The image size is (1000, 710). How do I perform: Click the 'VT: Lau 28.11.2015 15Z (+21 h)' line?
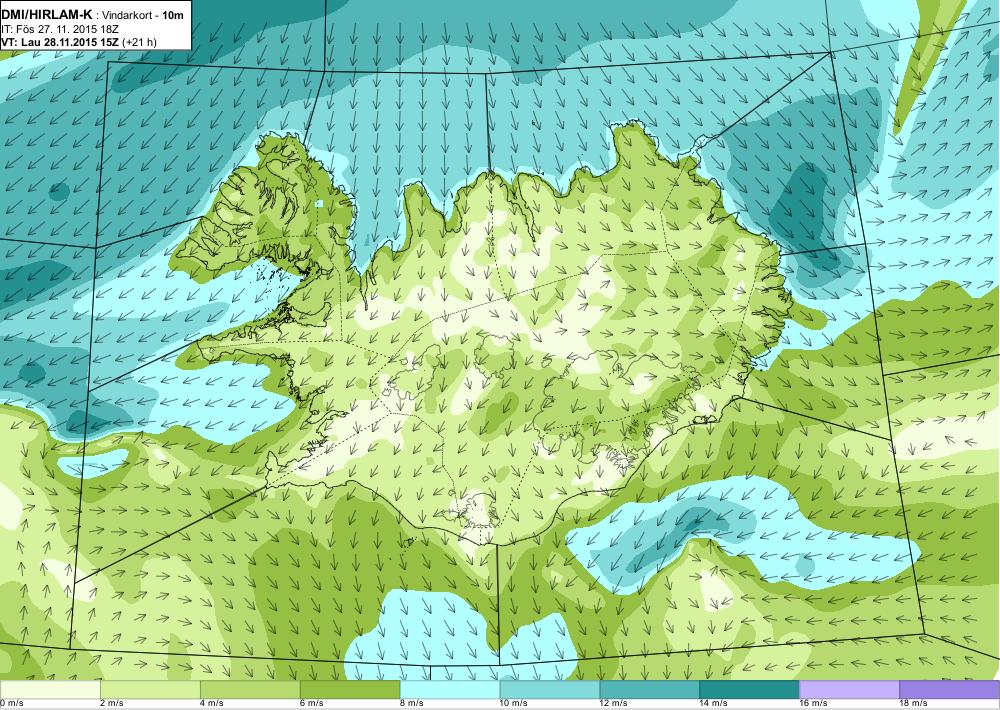pyautogui.click(x=78, y=42)
